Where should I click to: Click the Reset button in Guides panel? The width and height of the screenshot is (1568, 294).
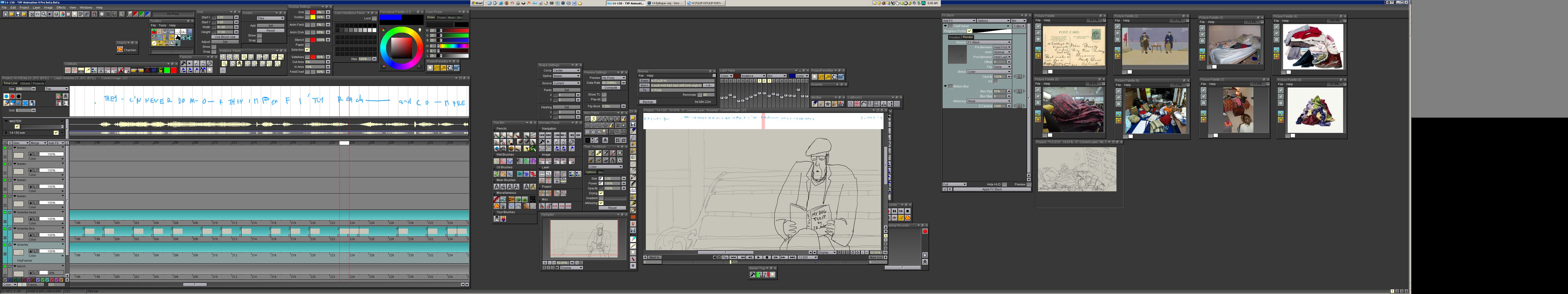[271, 30]
